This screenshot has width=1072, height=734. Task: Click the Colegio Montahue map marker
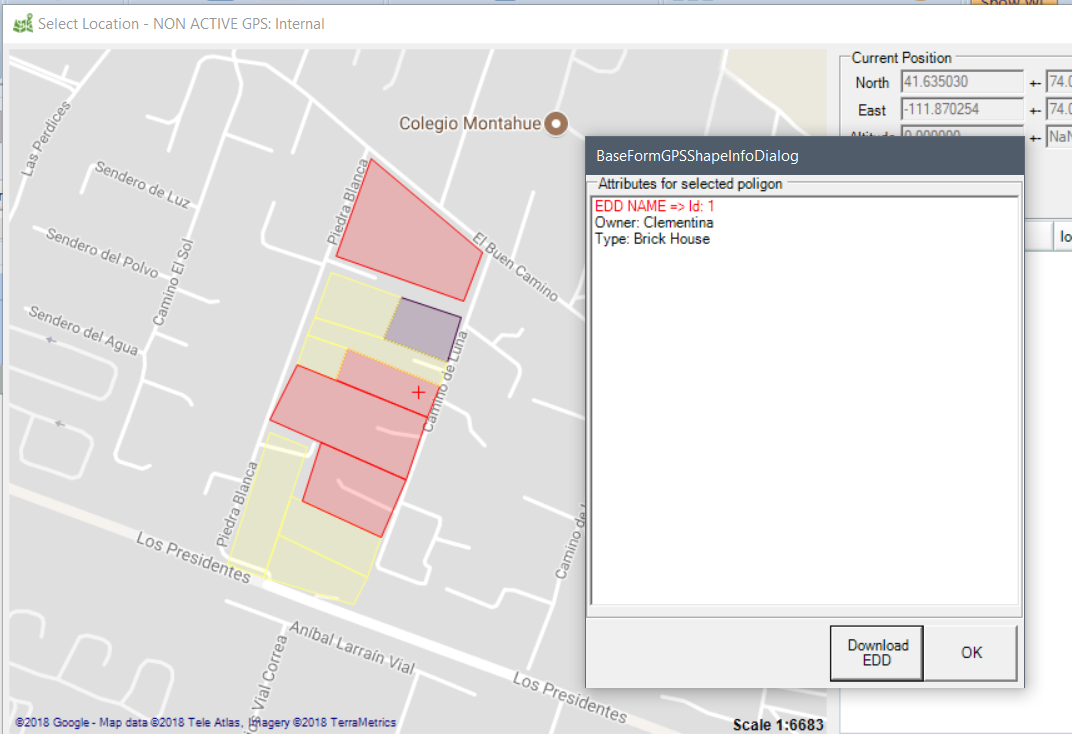pyautogui.click(x=555, y=124)
